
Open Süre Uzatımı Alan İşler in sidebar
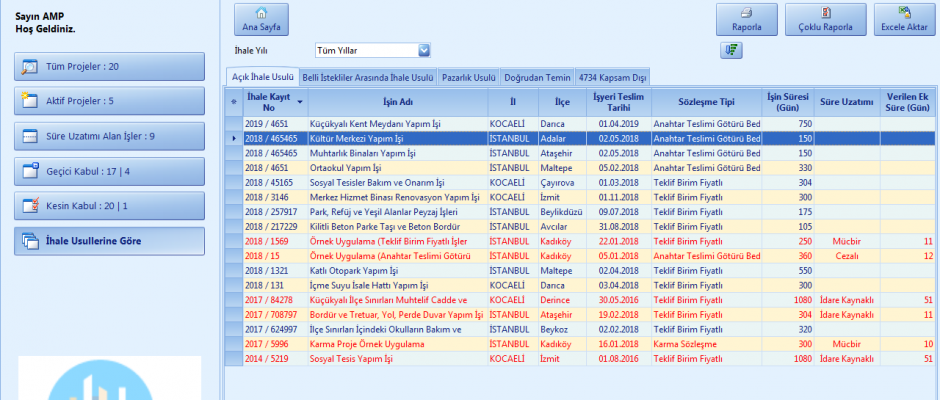pyautogui.click(x=110, y=136)
